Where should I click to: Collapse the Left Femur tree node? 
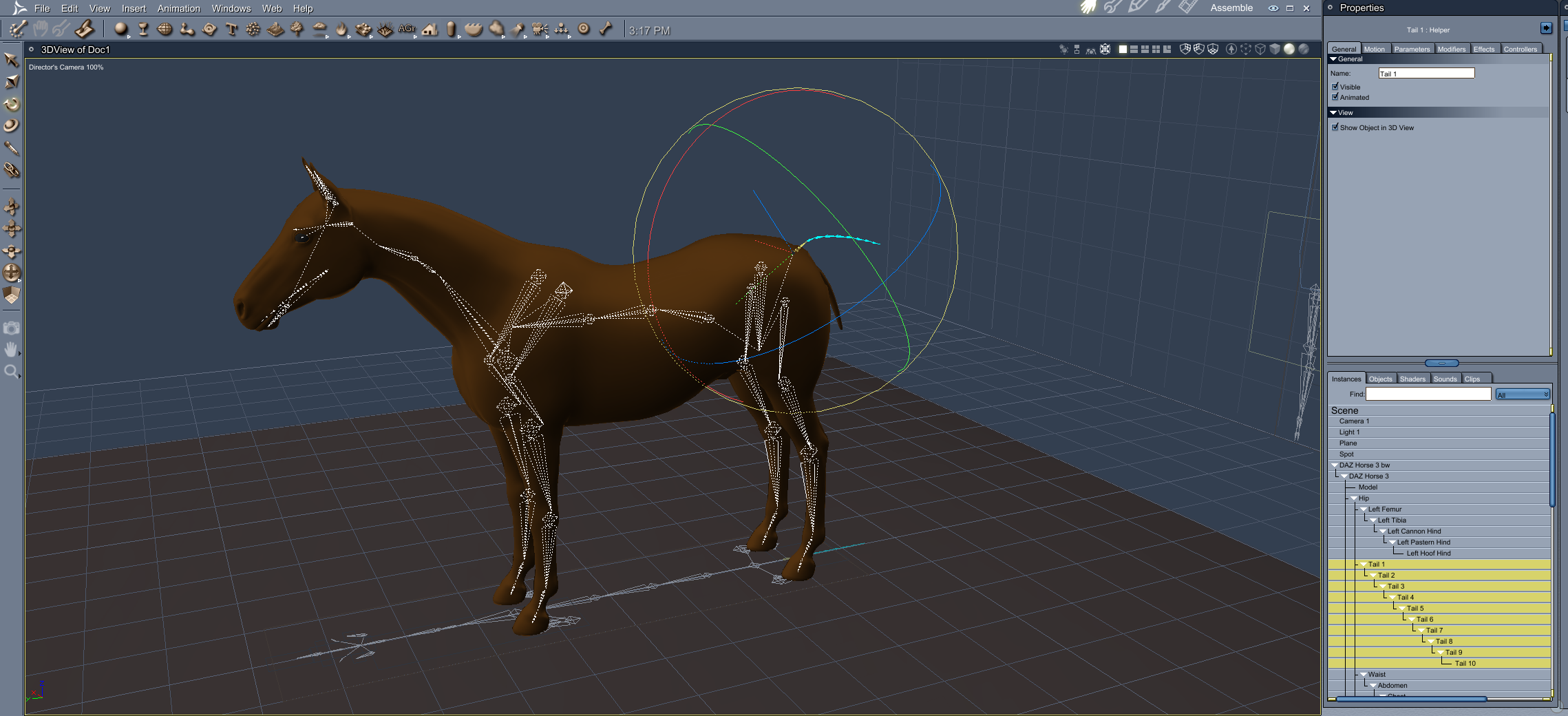point(1364,509)
